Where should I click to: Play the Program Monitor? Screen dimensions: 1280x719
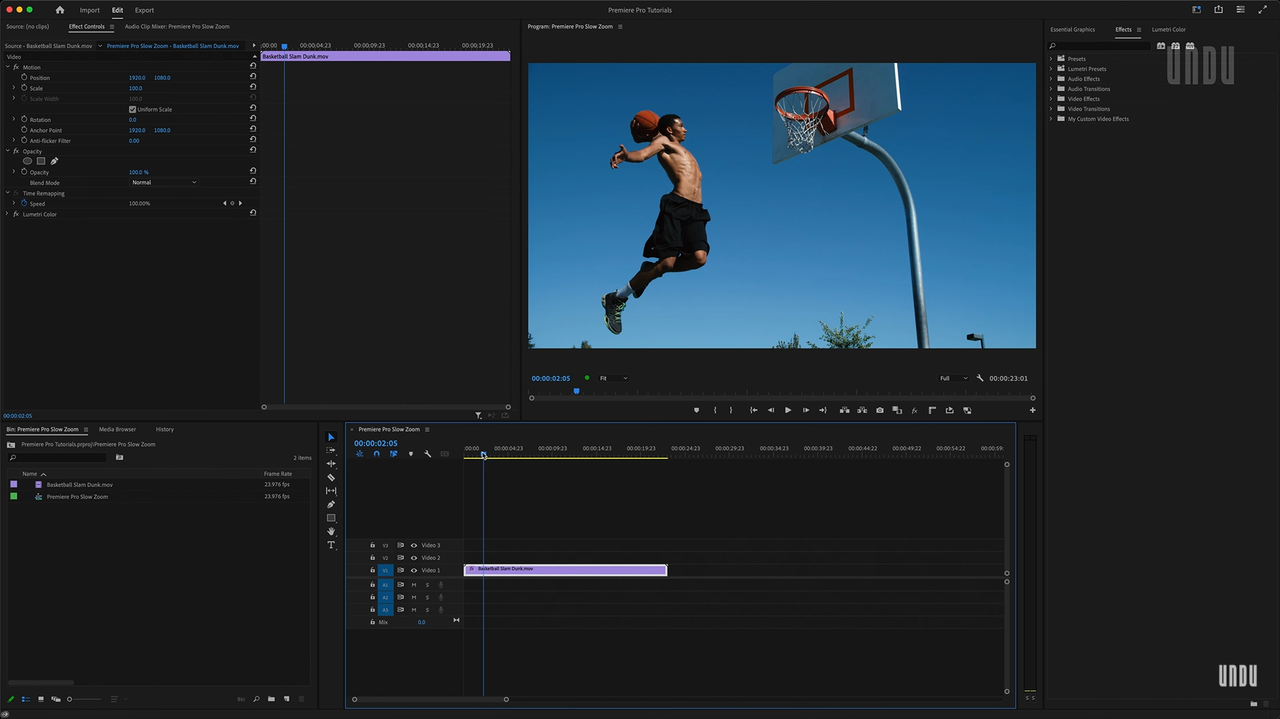click(x=788, y=410)
